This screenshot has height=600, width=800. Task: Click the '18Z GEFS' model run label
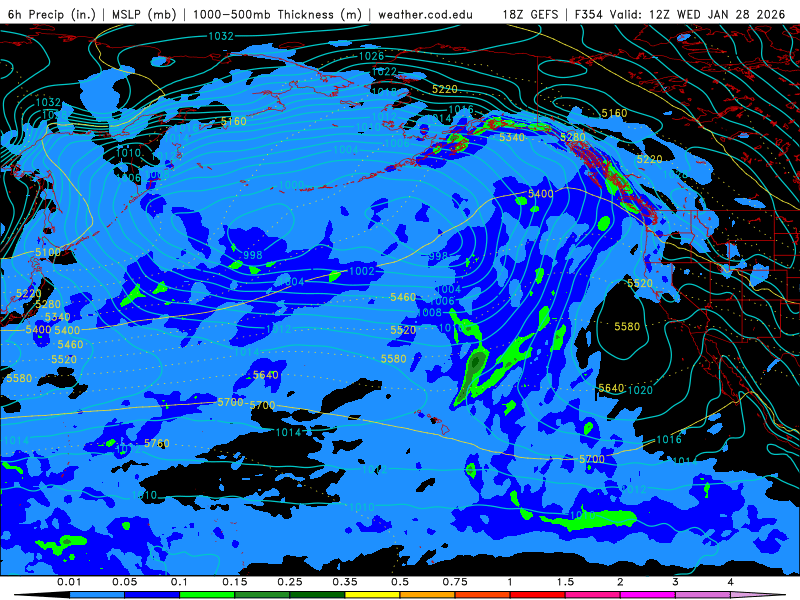pyautogui.click(x=531, y=14)
